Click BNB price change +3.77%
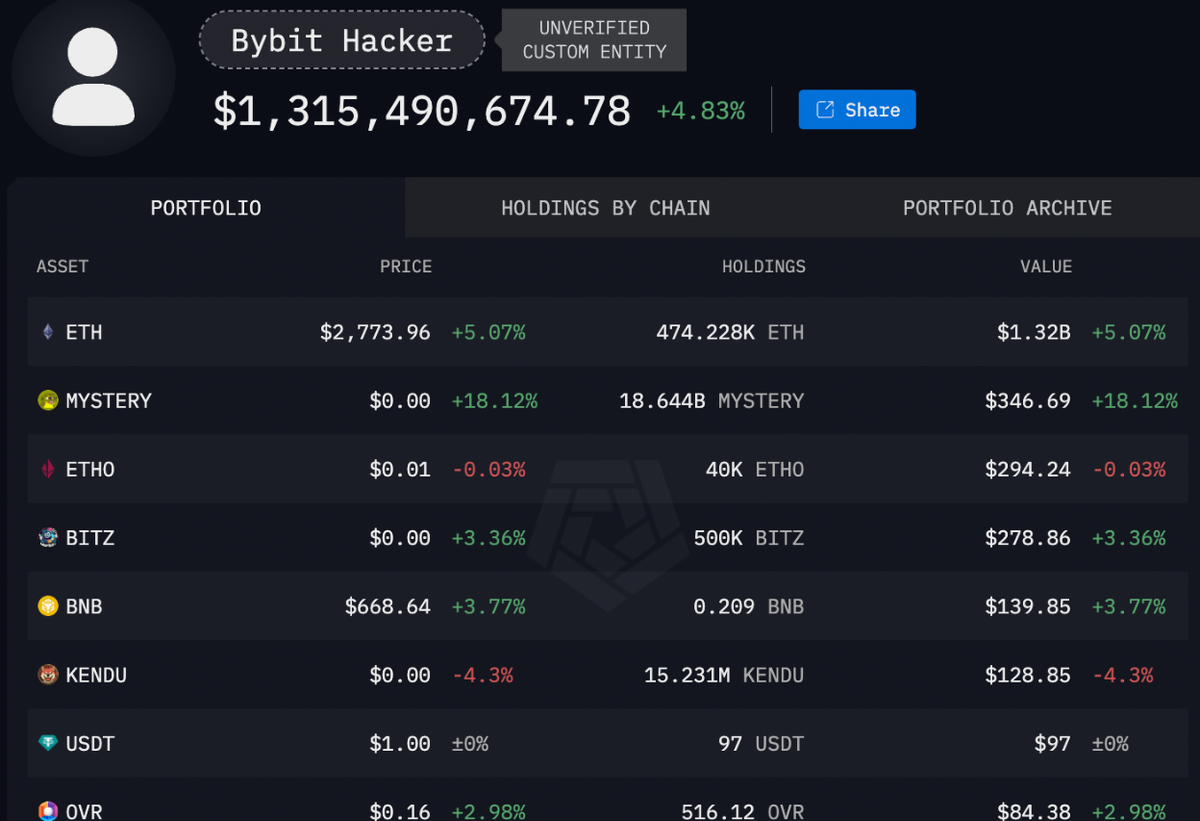 tap(488, 606)
